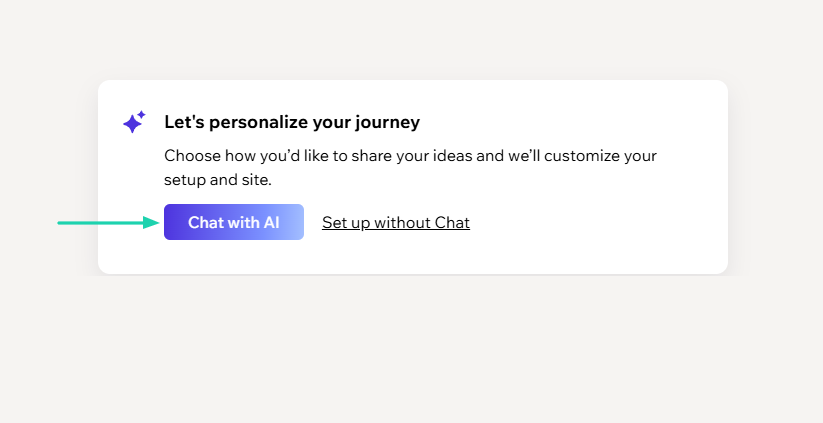Start personalizing by chatting with AI
The image size is (823, 423).
pyautogui.click(x=233, y=222)
